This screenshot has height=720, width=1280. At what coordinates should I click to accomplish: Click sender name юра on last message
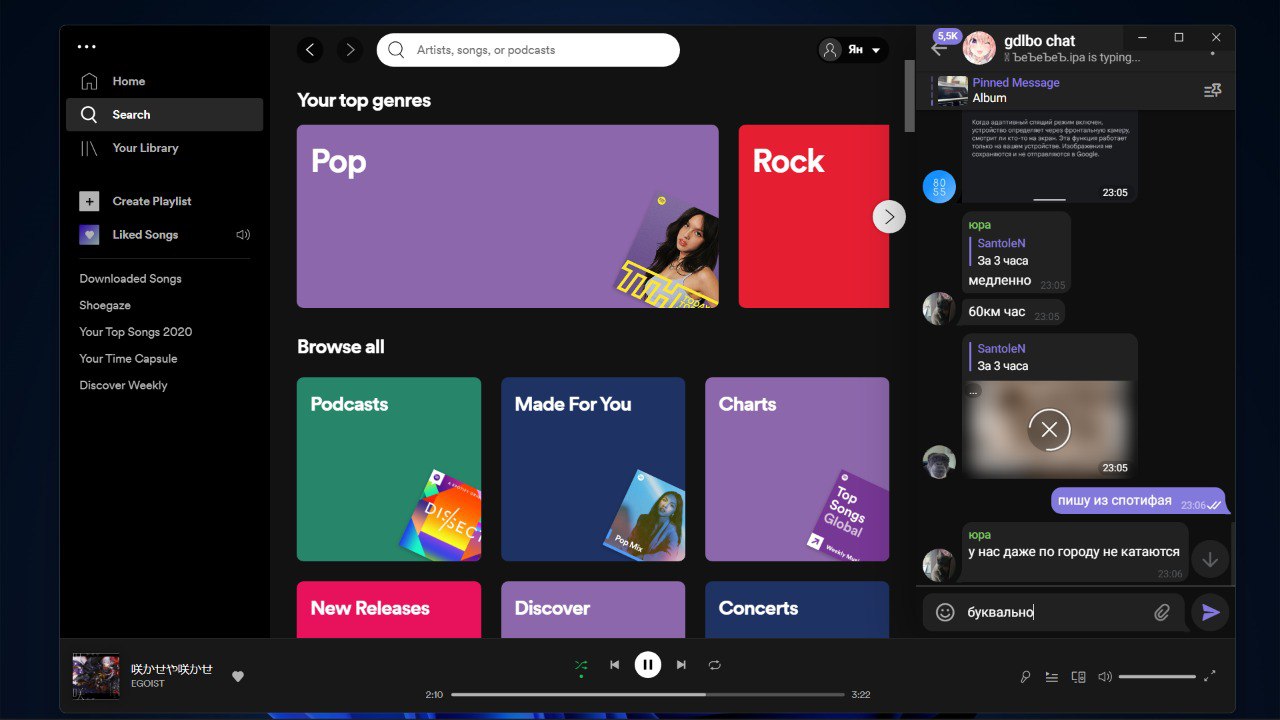(x=980, y=535)
